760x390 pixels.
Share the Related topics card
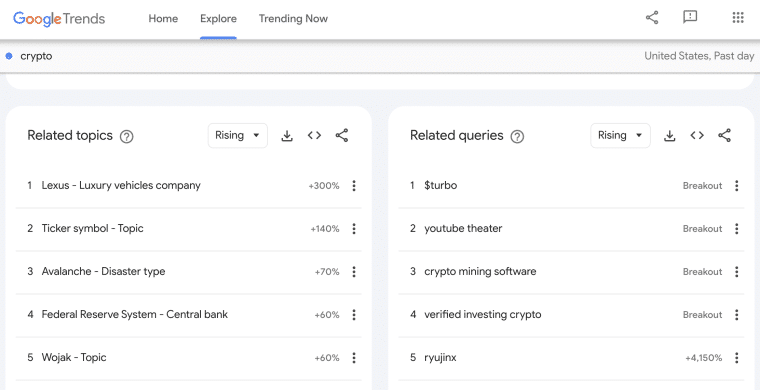point(342,136)
